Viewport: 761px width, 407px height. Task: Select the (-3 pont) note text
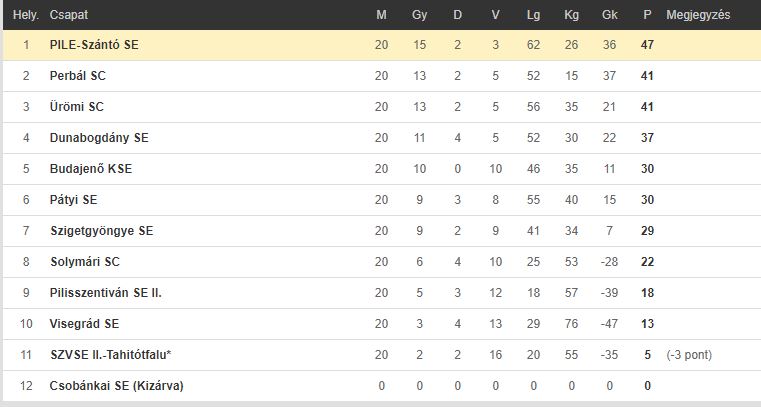pos(689,355)
